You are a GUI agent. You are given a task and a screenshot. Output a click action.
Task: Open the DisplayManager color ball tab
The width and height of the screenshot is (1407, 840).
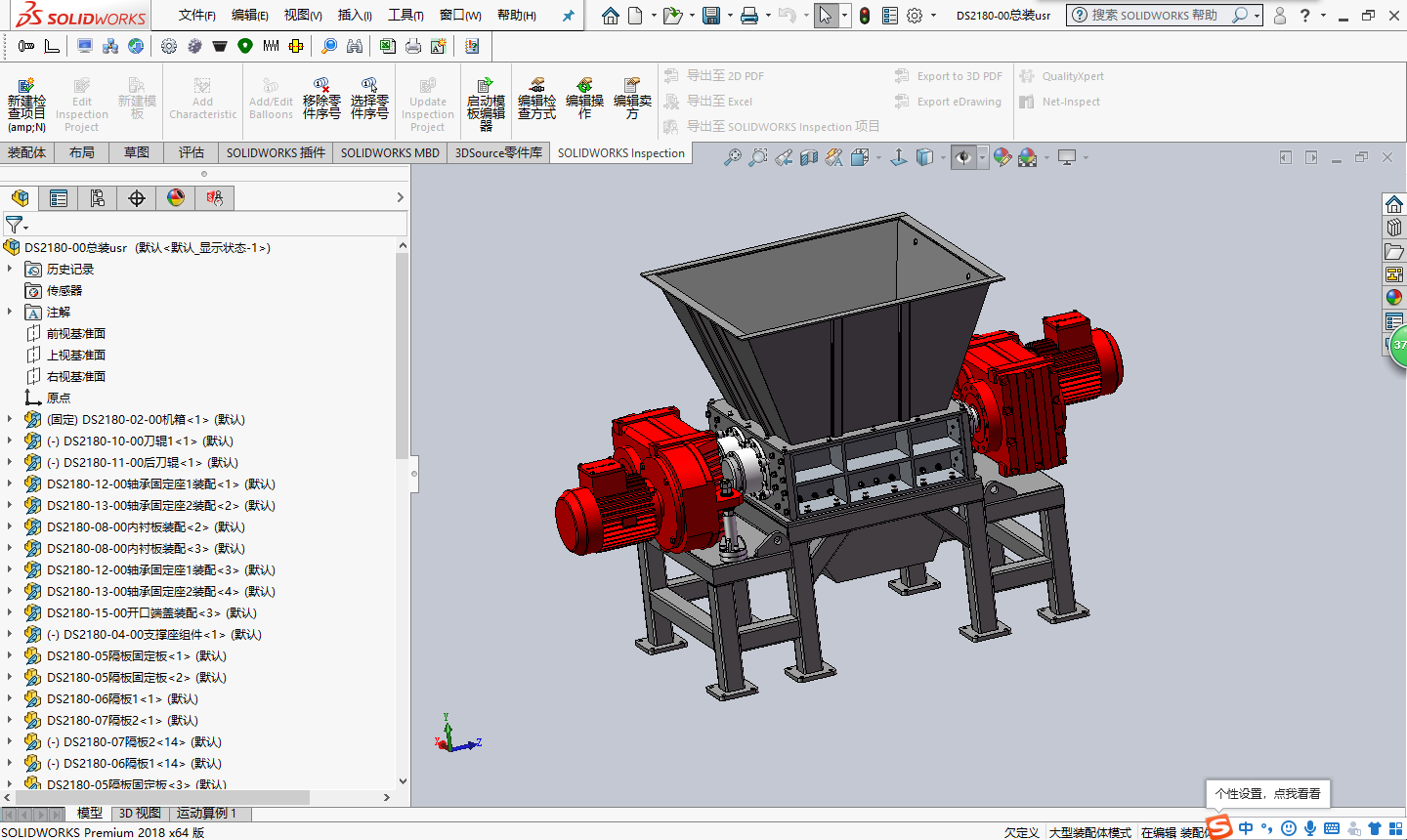(x=176, y=198)
